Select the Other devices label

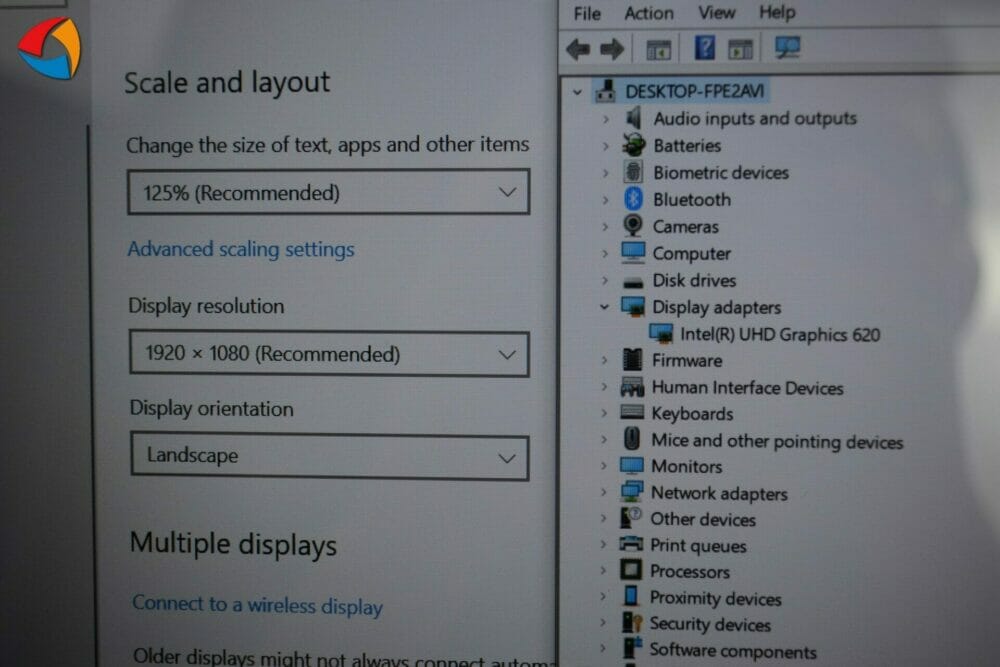pos(703,520)
